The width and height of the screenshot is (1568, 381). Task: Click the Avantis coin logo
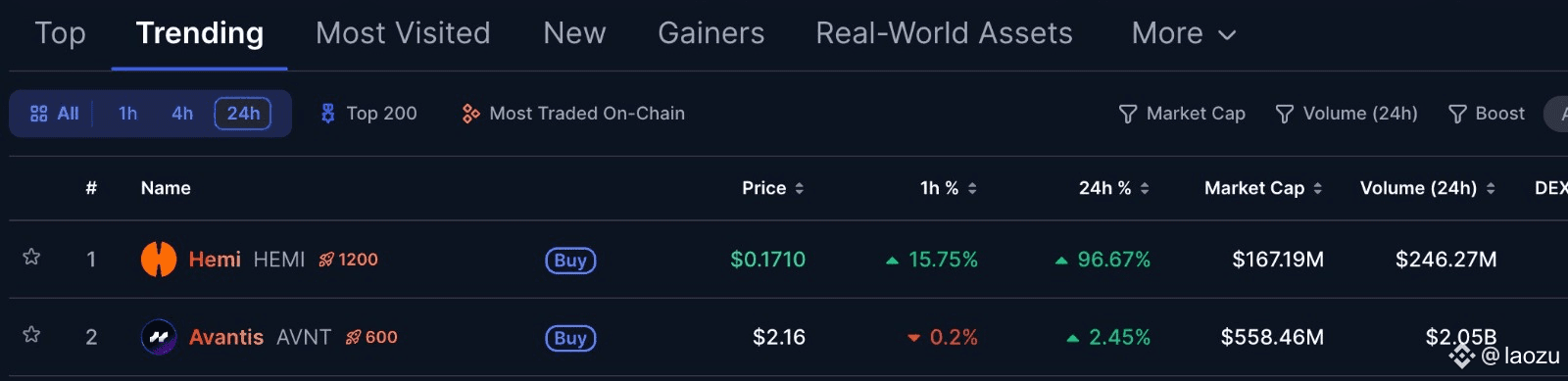(x=159, y=337)
